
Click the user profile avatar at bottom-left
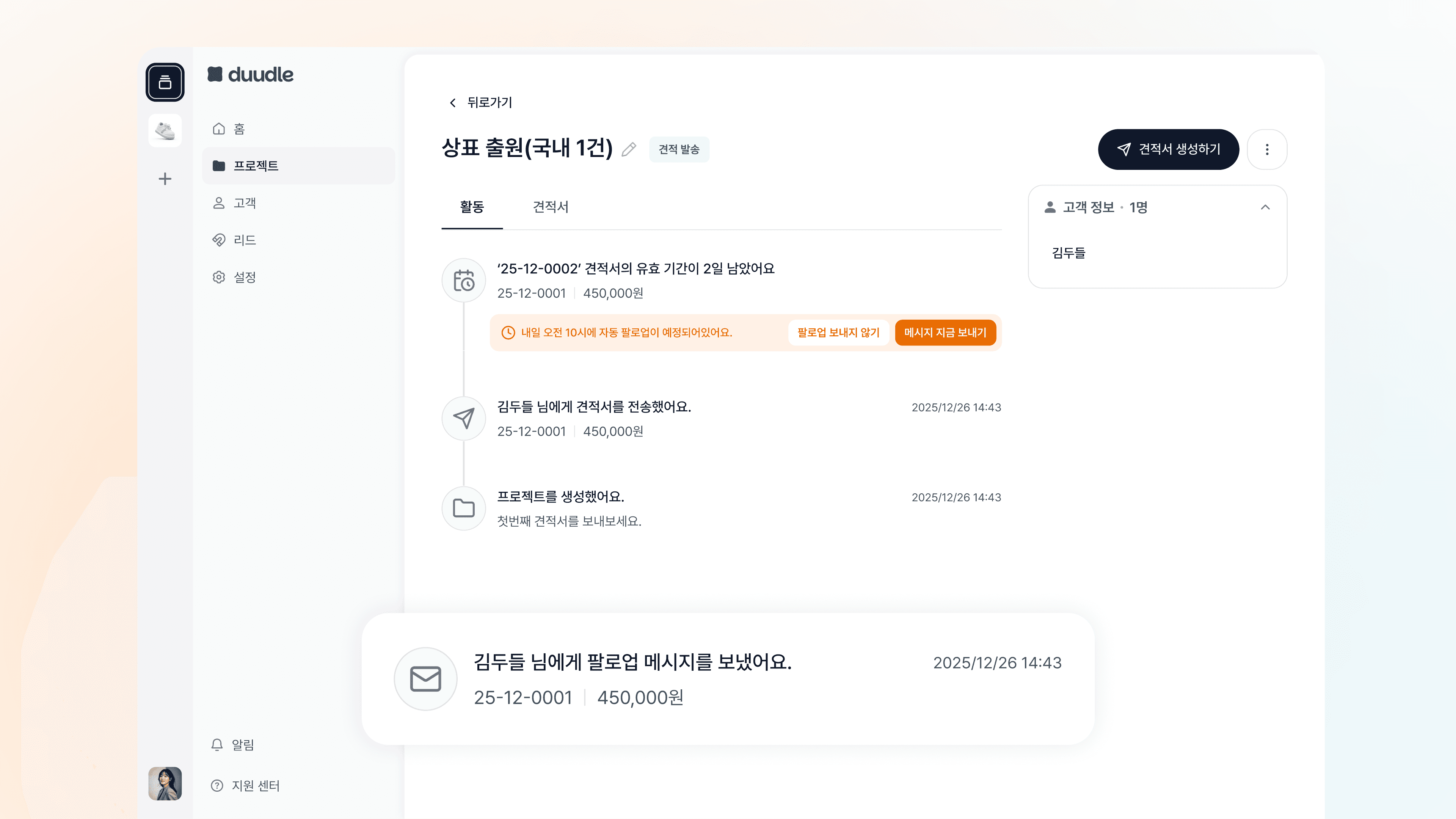point(165,783)
